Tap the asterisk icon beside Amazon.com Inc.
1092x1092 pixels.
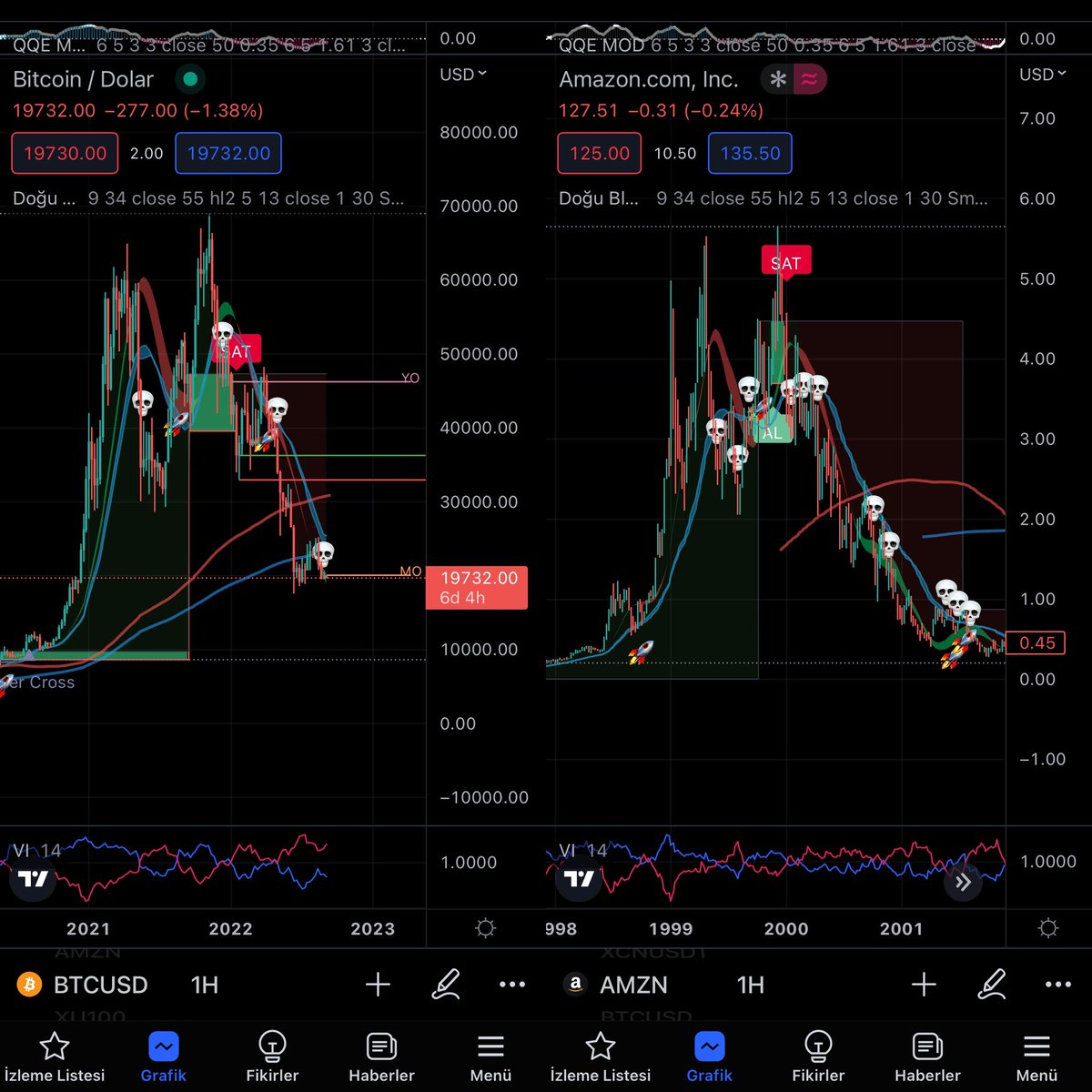[776, 79]
